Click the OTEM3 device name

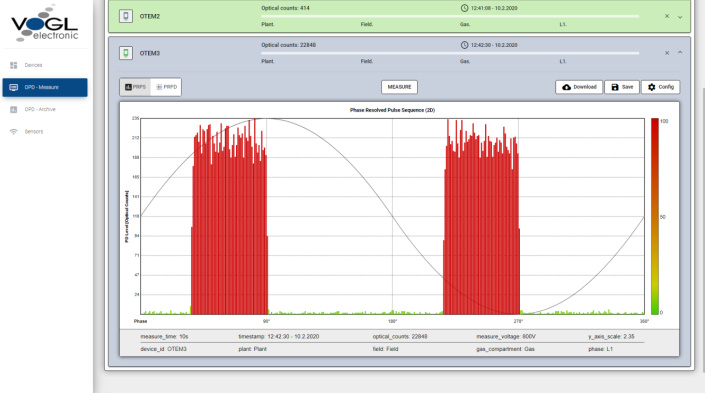(150, 53)
